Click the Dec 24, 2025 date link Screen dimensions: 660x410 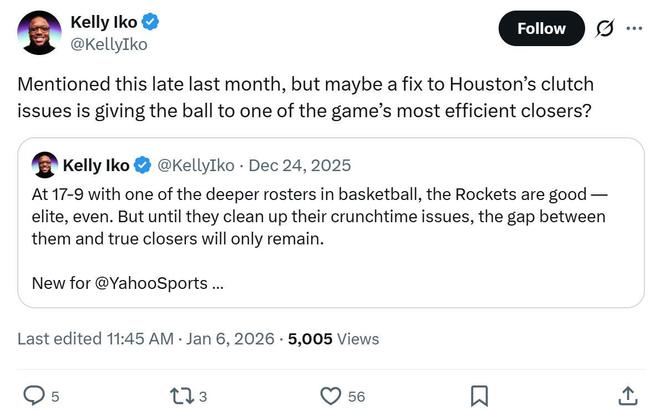coord(300,165)
